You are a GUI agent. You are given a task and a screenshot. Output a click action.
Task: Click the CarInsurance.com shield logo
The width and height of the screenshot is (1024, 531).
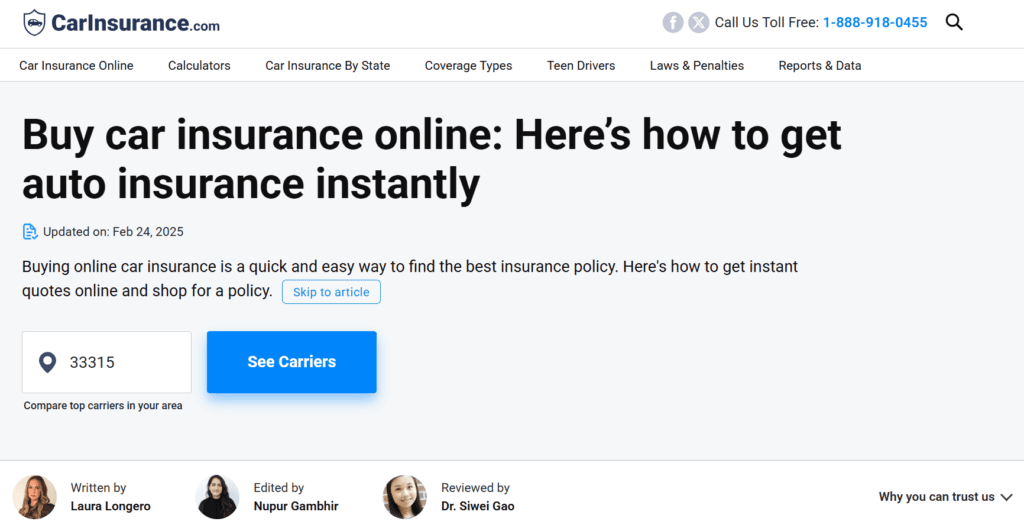35,23
